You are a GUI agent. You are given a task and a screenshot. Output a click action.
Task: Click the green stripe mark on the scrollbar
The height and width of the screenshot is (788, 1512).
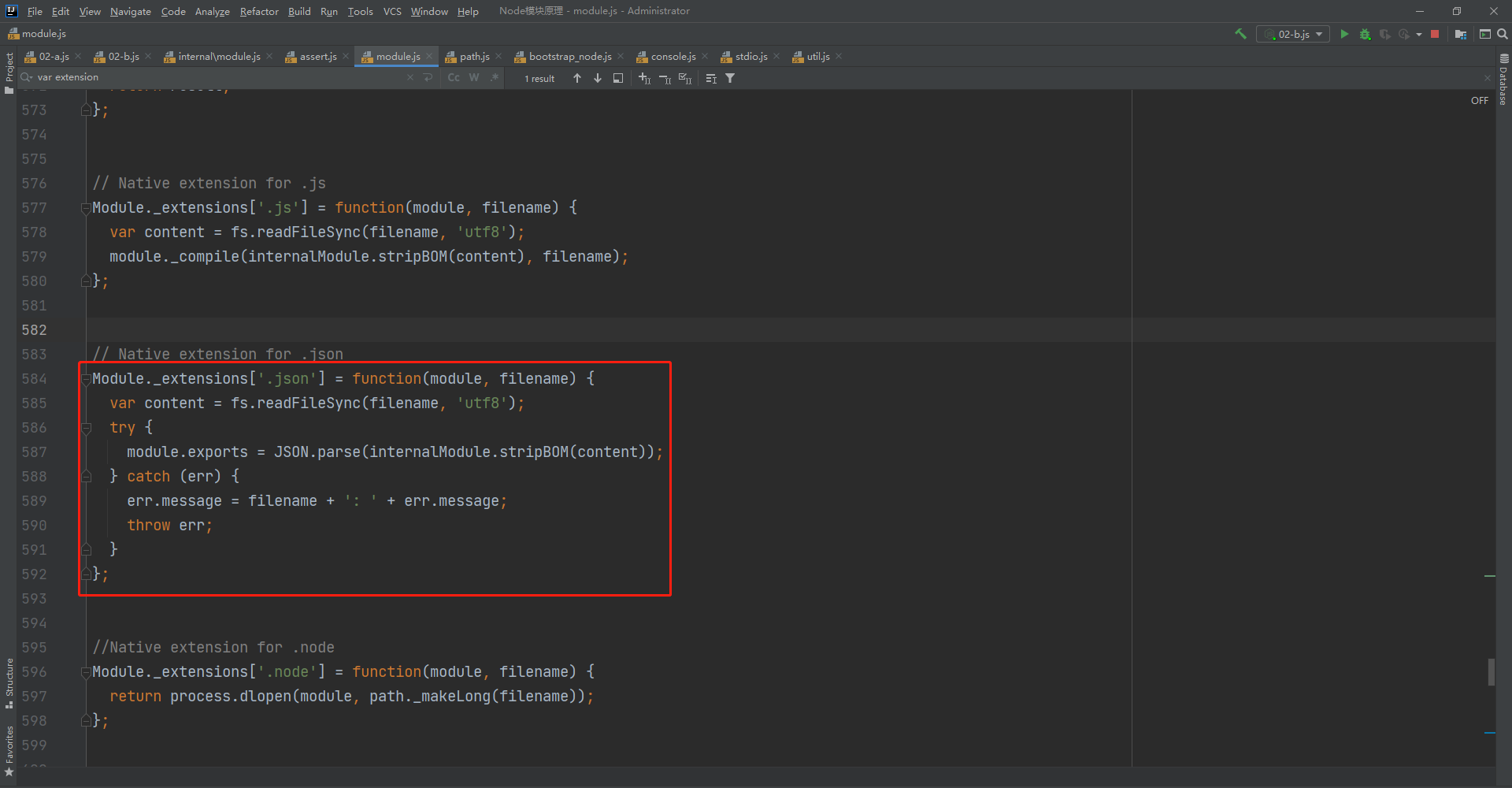1489,576
